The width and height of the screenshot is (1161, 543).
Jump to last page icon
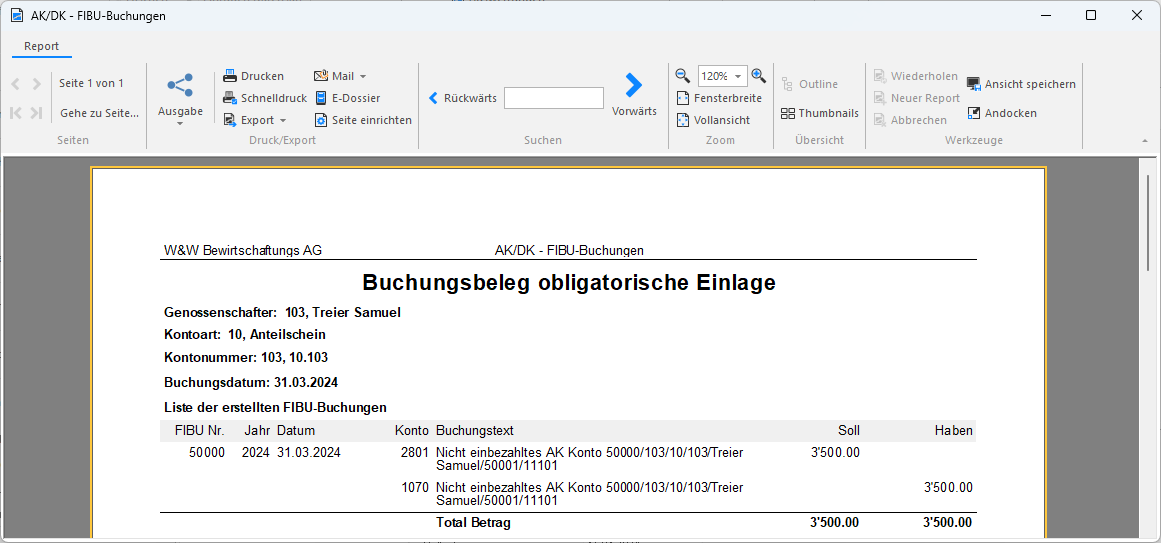coord(36,113)
